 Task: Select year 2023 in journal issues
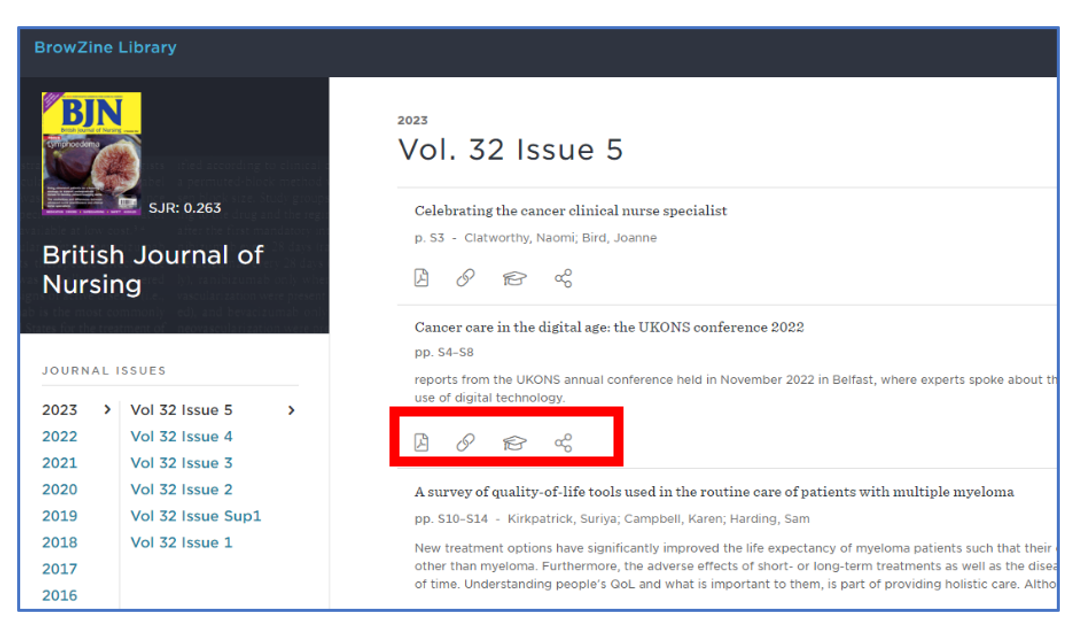(x=59, y=410)
